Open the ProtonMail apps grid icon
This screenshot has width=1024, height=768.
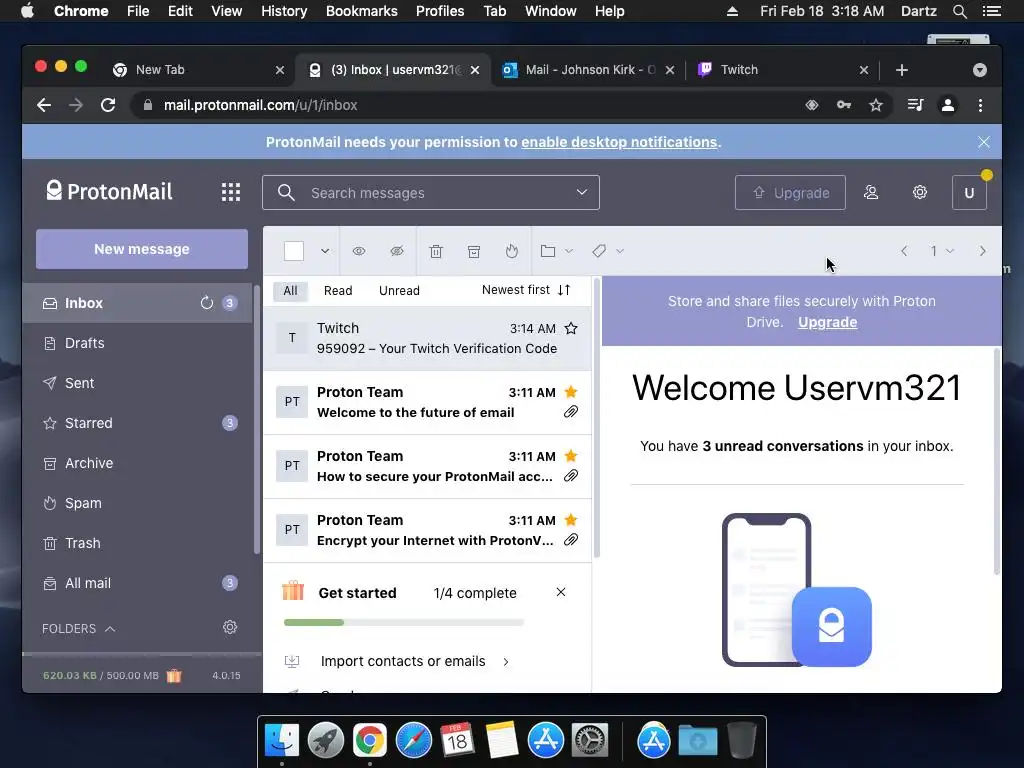tap(231, 192)
